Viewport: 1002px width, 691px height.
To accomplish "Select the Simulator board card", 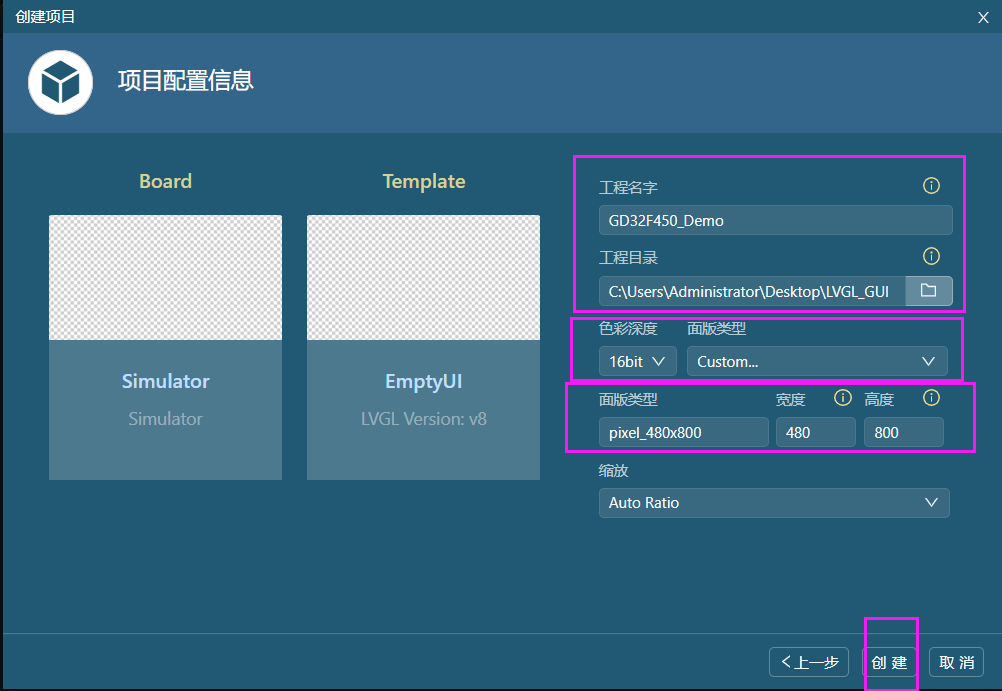I will click(x=166, y=347).
